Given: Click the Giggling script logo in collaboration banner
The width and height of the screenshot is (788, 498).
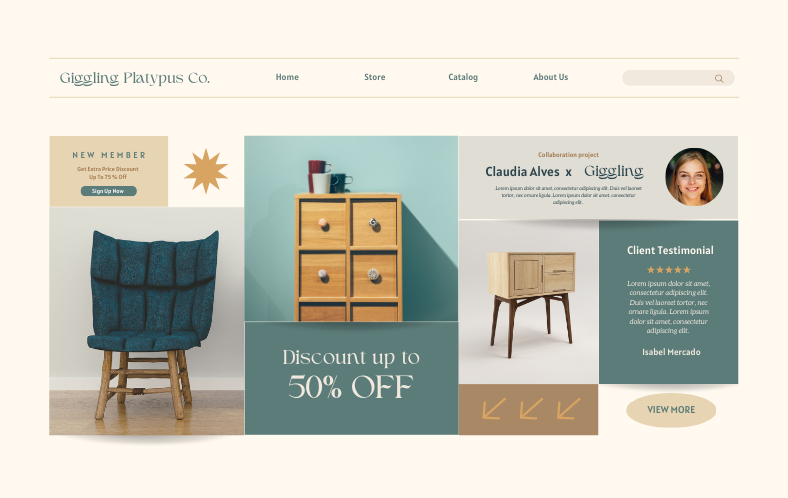Looking at the screenshot, I should coord(614,172).
